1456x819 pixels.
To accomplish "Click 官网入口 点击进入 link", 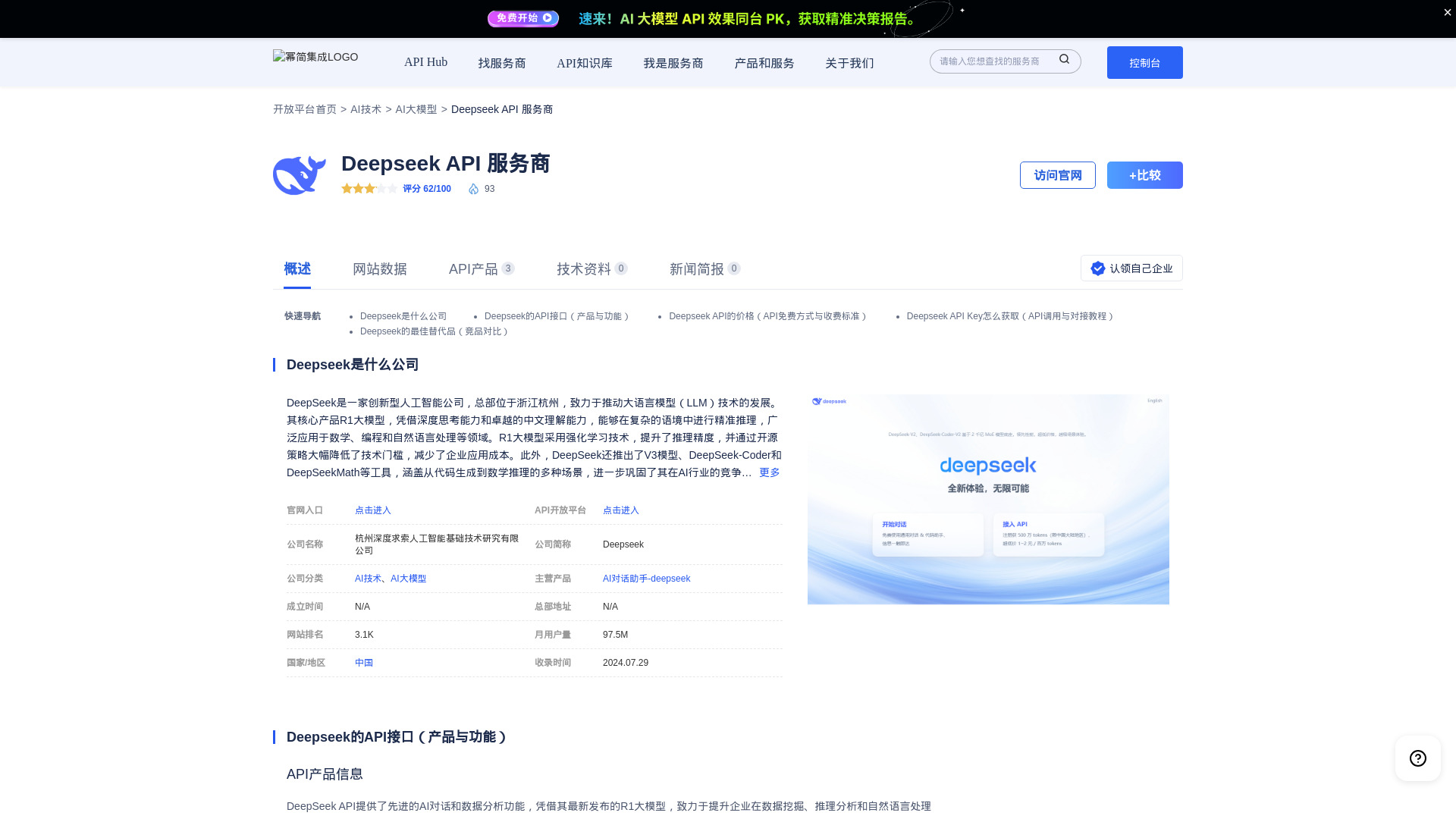I will 373,510.
